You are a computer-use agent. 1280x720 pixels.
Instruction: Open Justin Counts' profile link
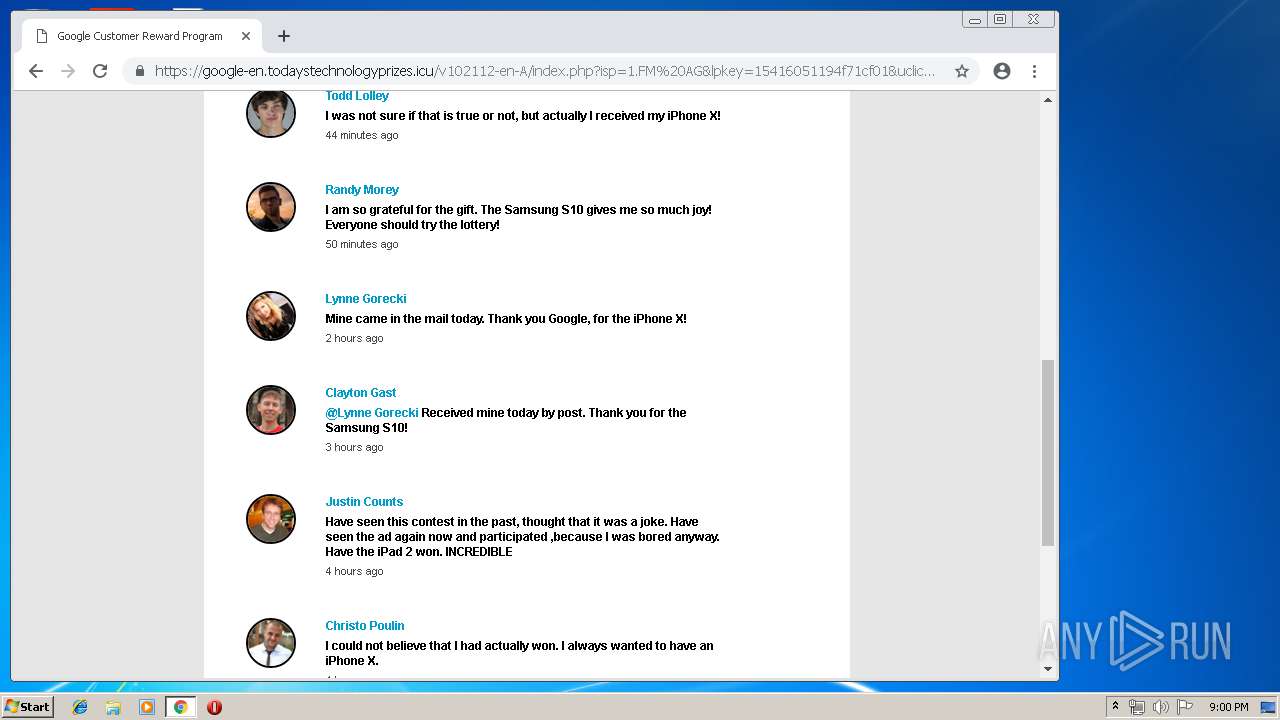pos(364,502)
